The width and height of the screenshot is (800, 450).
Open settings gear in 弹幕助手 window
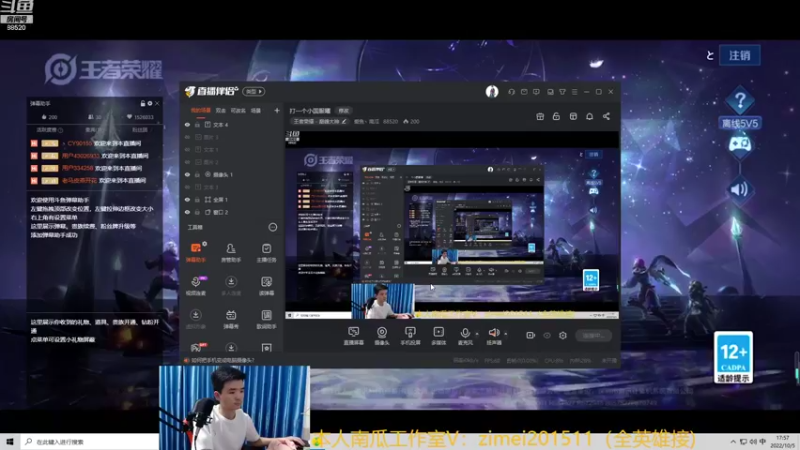click(149, 103)
